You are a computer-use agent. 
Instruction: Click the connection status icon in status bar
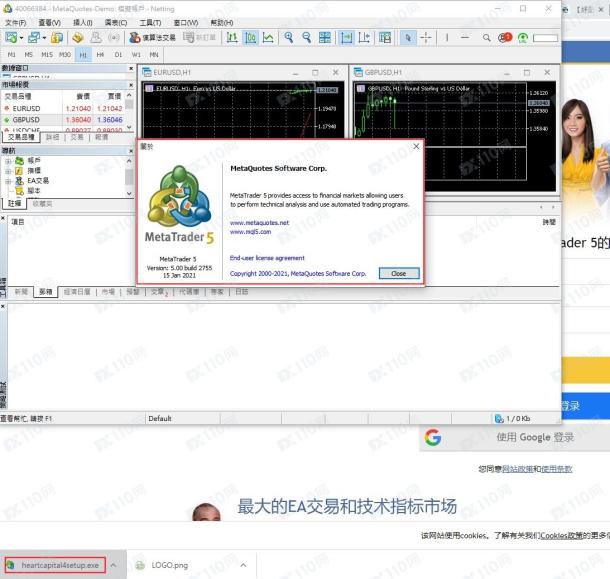tap(499, 419)
